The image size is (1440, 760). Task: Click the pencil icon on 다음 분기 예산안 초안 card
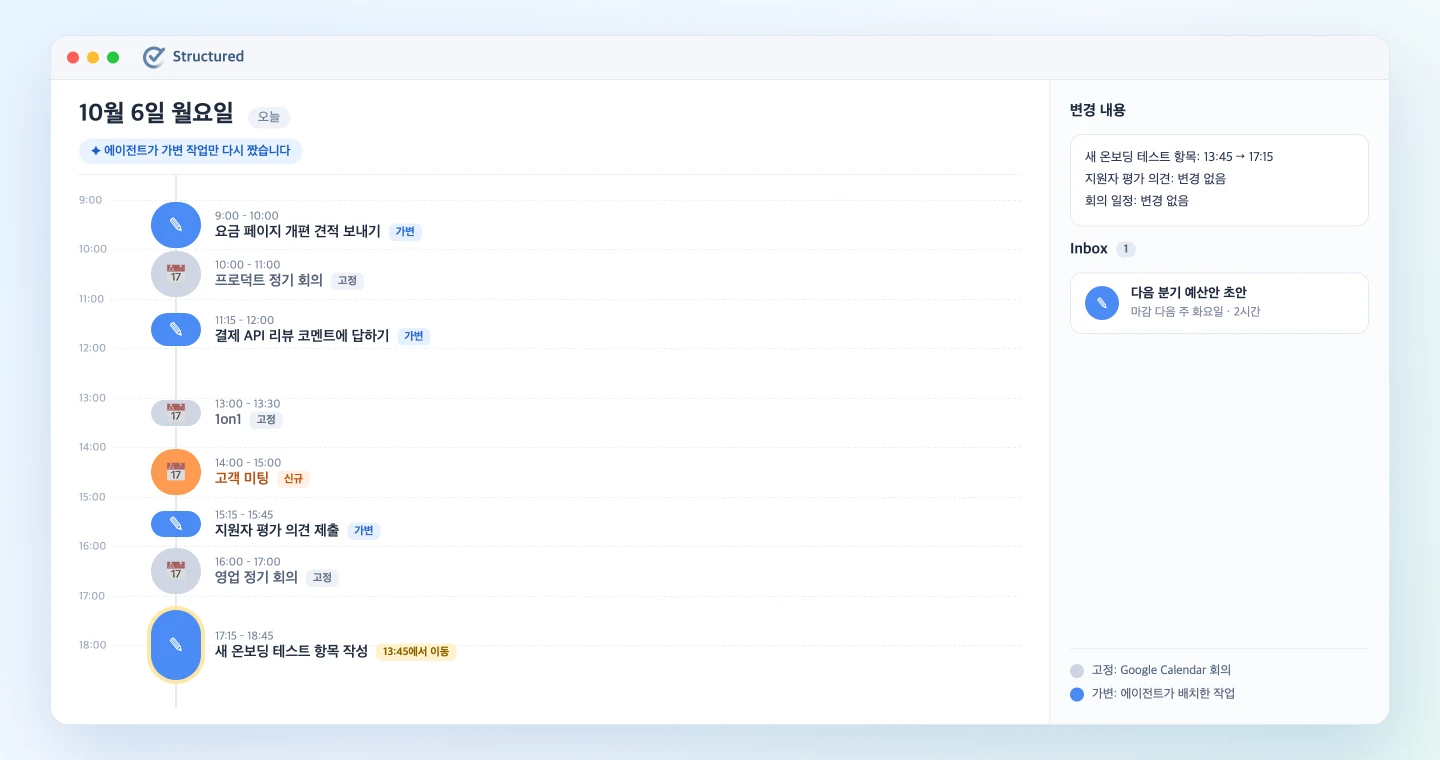point(1102,303)
